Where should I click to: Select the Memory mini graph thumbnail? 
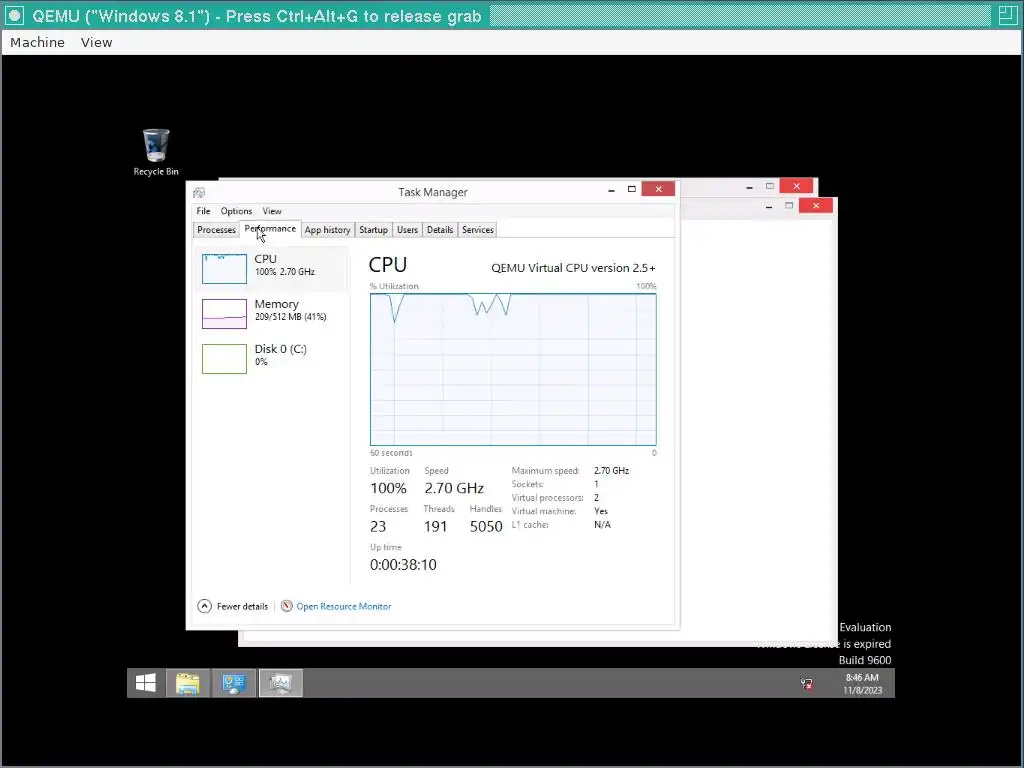(x=224, y=313)
